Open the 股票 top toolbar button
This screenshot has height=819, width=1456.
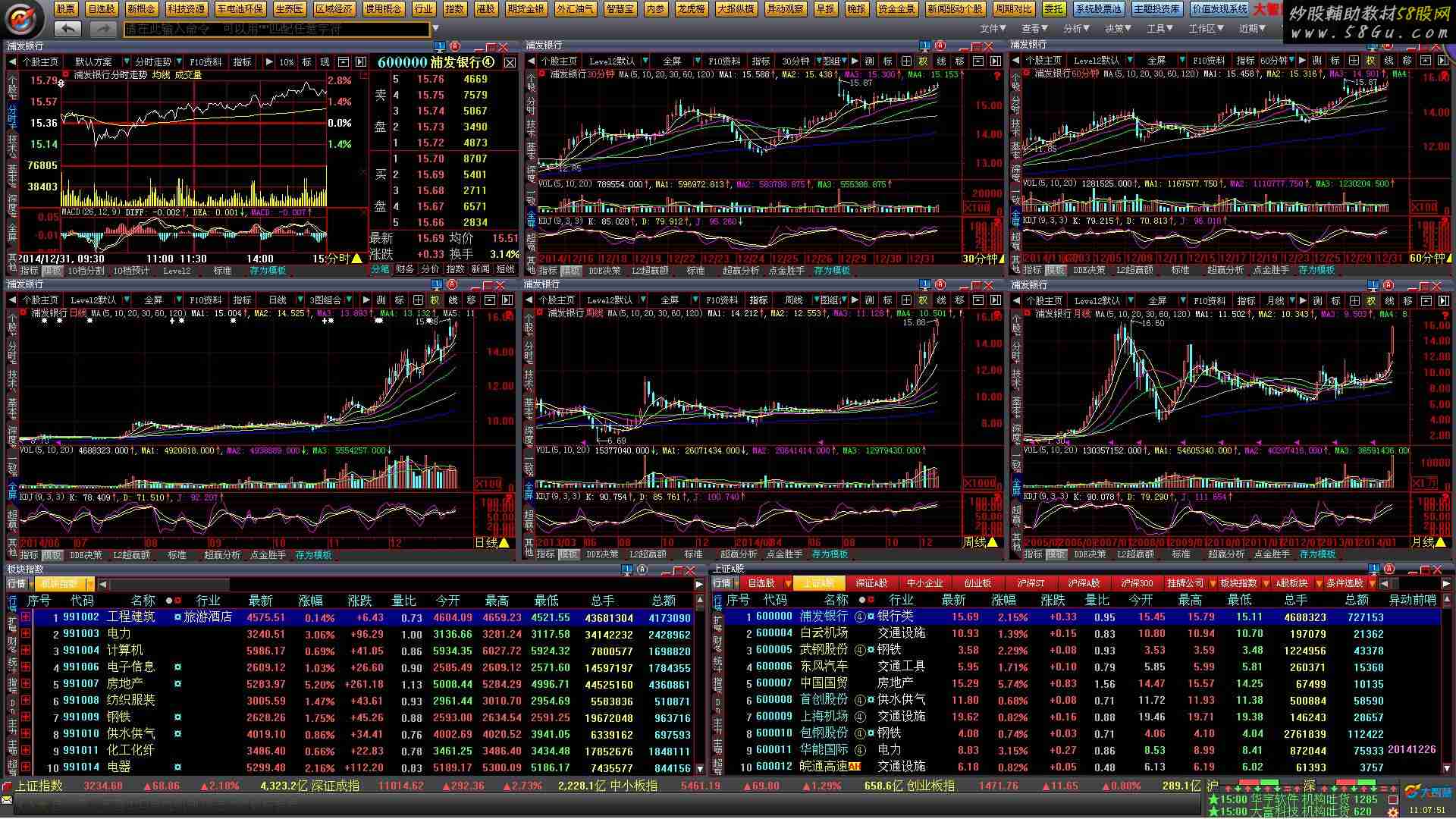(x=66, y=9)
